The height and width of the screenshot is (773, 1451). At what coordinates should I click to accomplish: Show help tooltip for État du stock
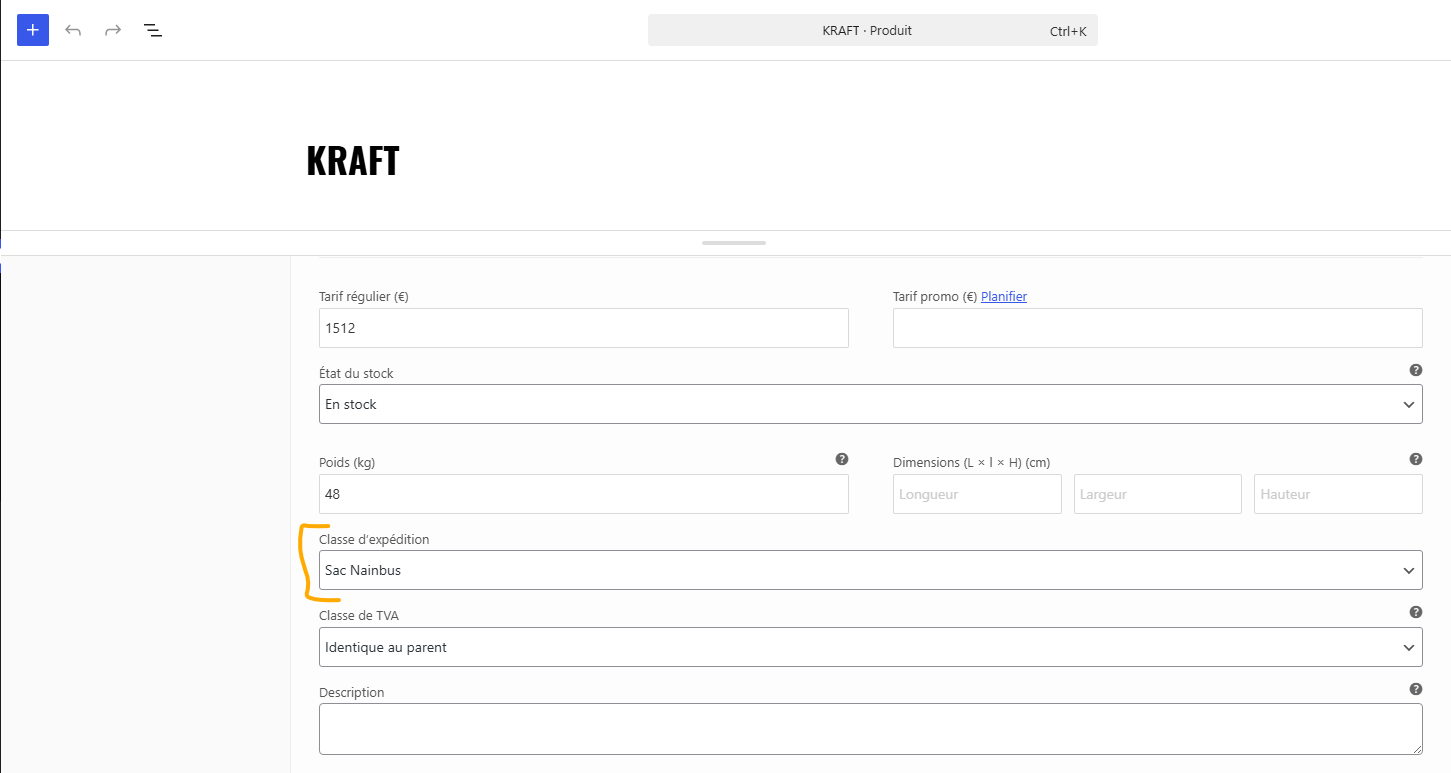click(x=1416, y=370)
